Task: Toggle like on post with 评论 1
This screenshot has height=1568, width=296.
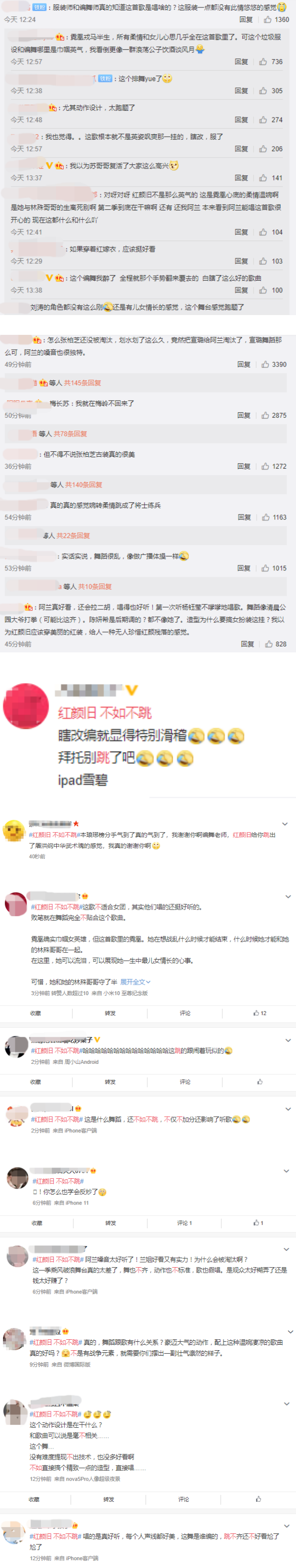Action: pyautogui.click(x=259, y=1222)
